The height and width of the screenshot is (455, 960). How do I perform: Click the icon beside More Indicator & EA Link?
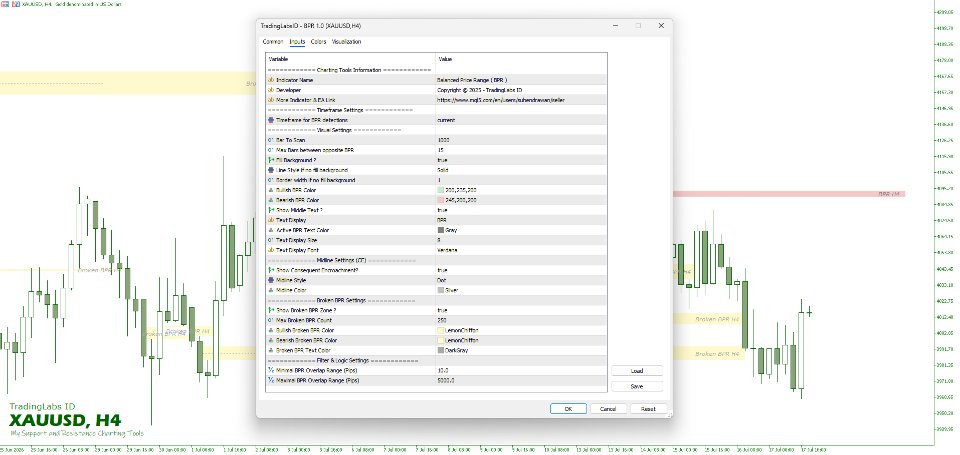(x=271, y=100)
